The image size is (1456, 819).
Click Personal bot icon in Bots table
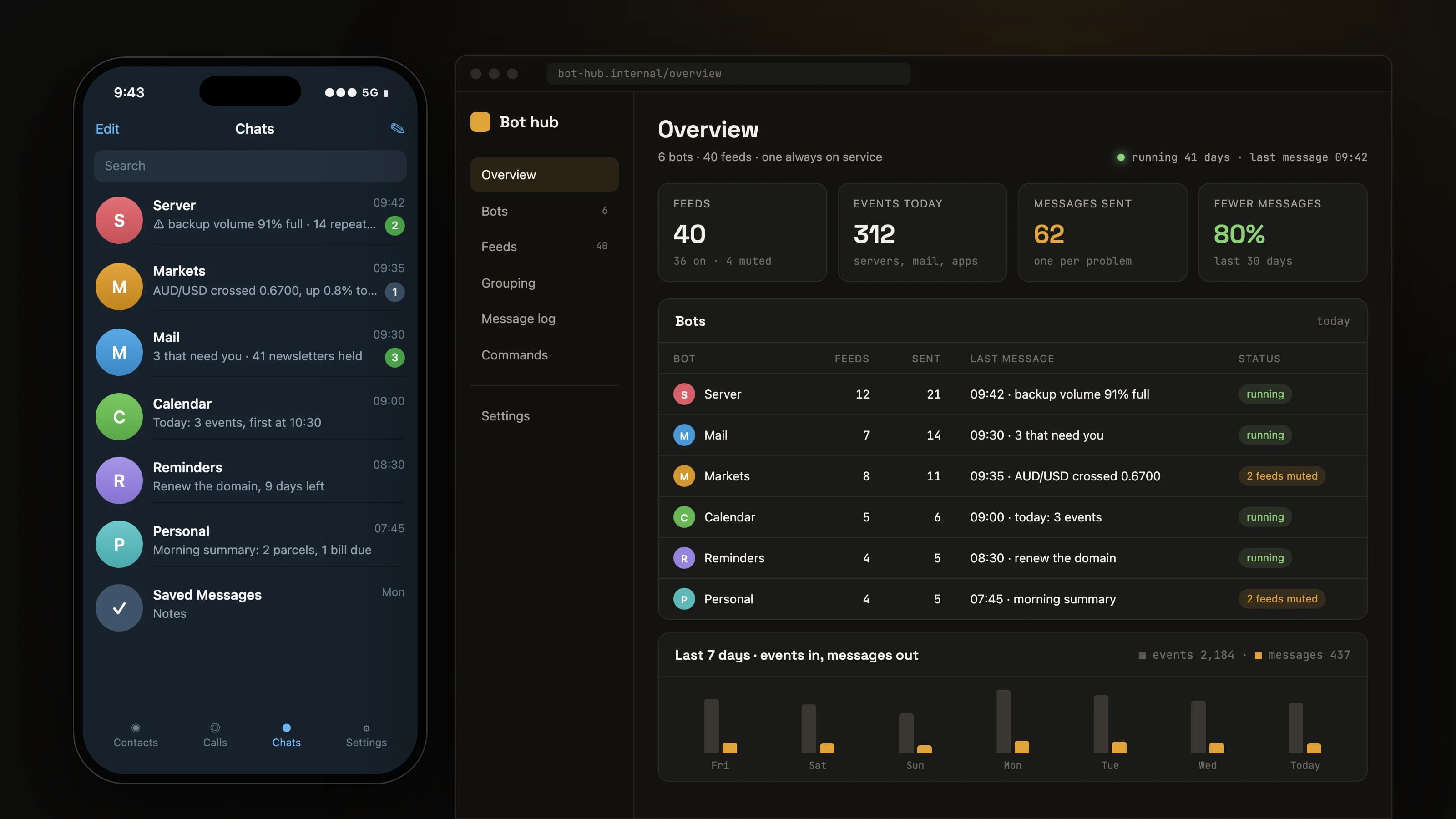pyautogui.click(x=684, y=599)
